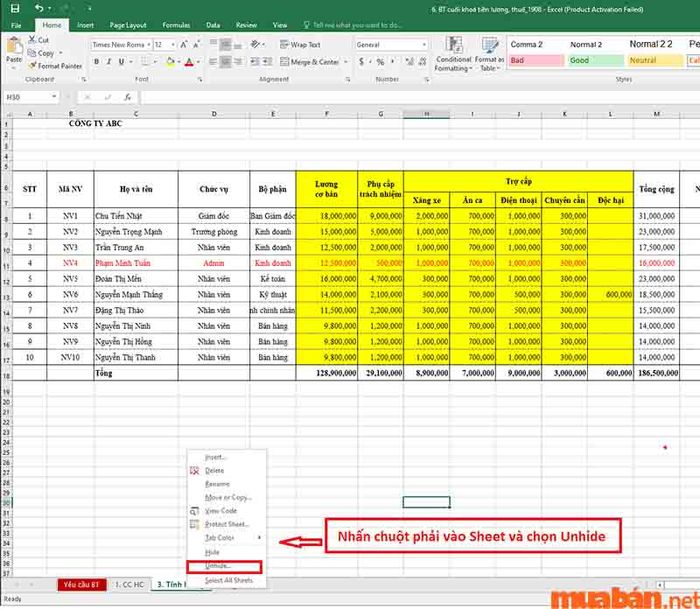Set top vertical alignment
The image size is (700, 609).
coord(213,44)
